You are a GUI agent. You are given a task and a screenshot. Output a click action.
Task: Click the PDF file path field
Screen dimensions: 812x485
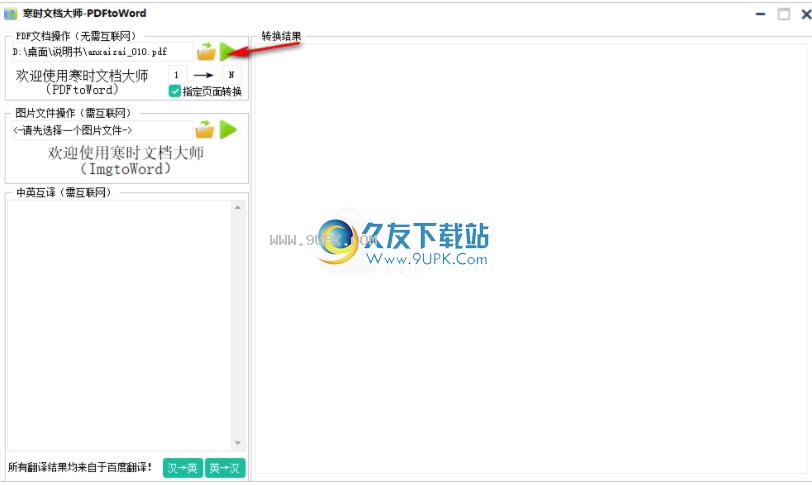click(x=102, y=52)
